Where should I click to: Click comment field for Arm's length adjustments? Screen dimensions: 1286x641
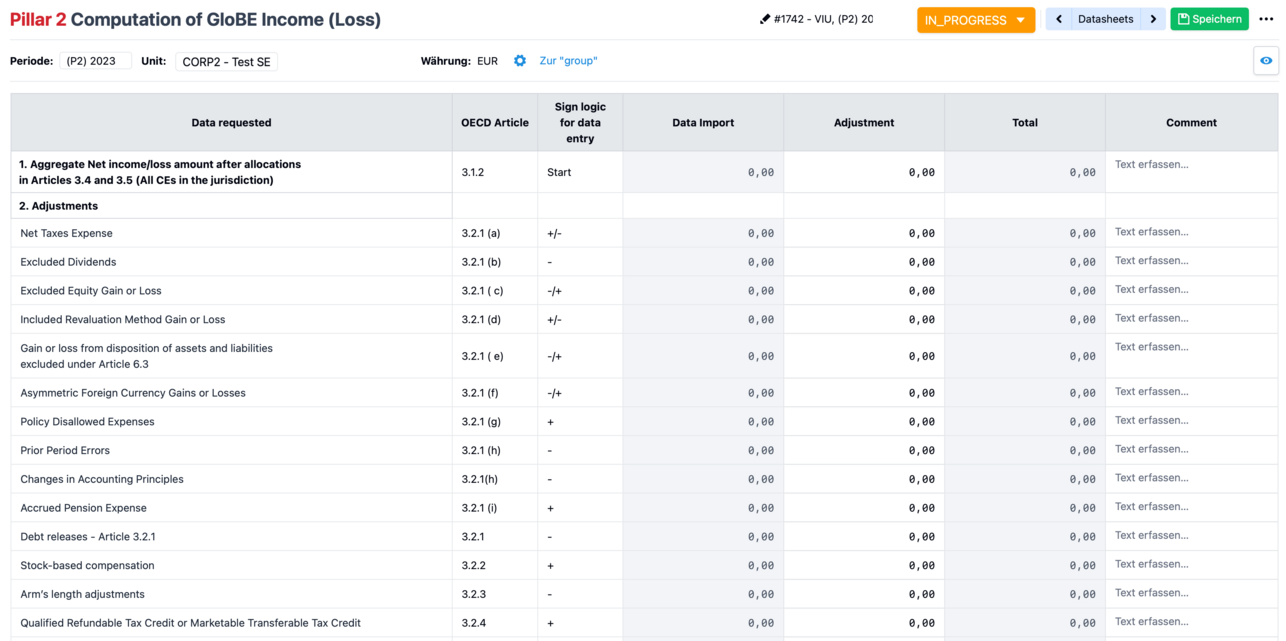(1190, 593)
